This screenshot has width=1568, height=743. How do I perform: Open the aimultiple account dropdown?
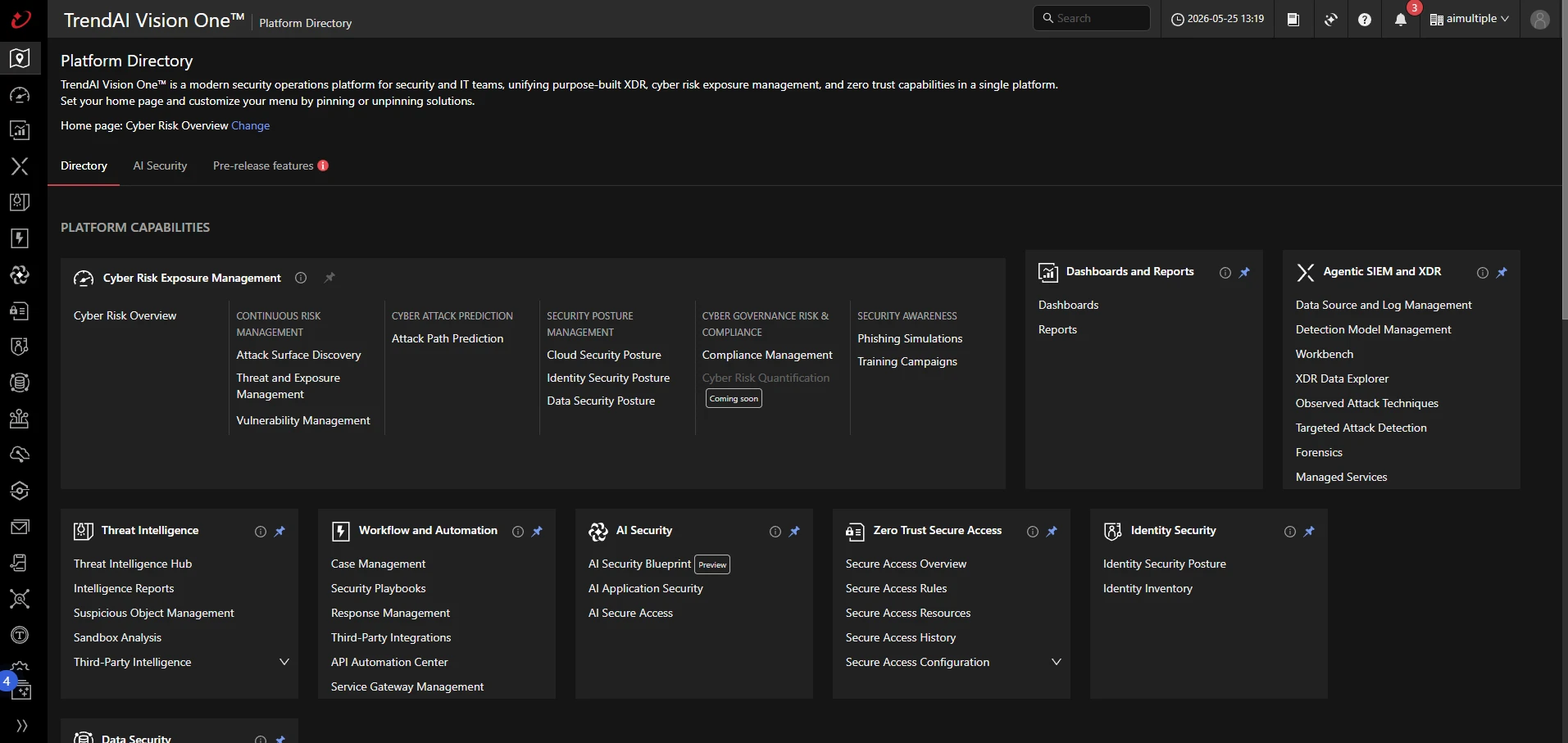1470,19
